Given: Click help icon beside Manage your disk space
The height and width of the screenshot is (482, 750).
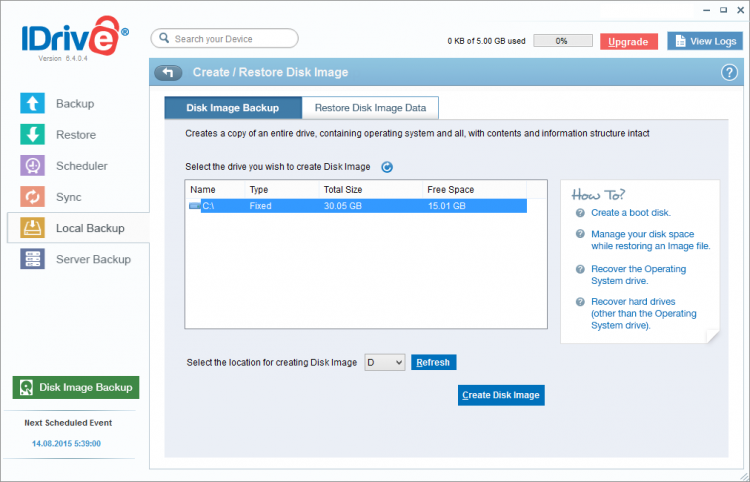Looking at the screenshot, I should [580, 234].
